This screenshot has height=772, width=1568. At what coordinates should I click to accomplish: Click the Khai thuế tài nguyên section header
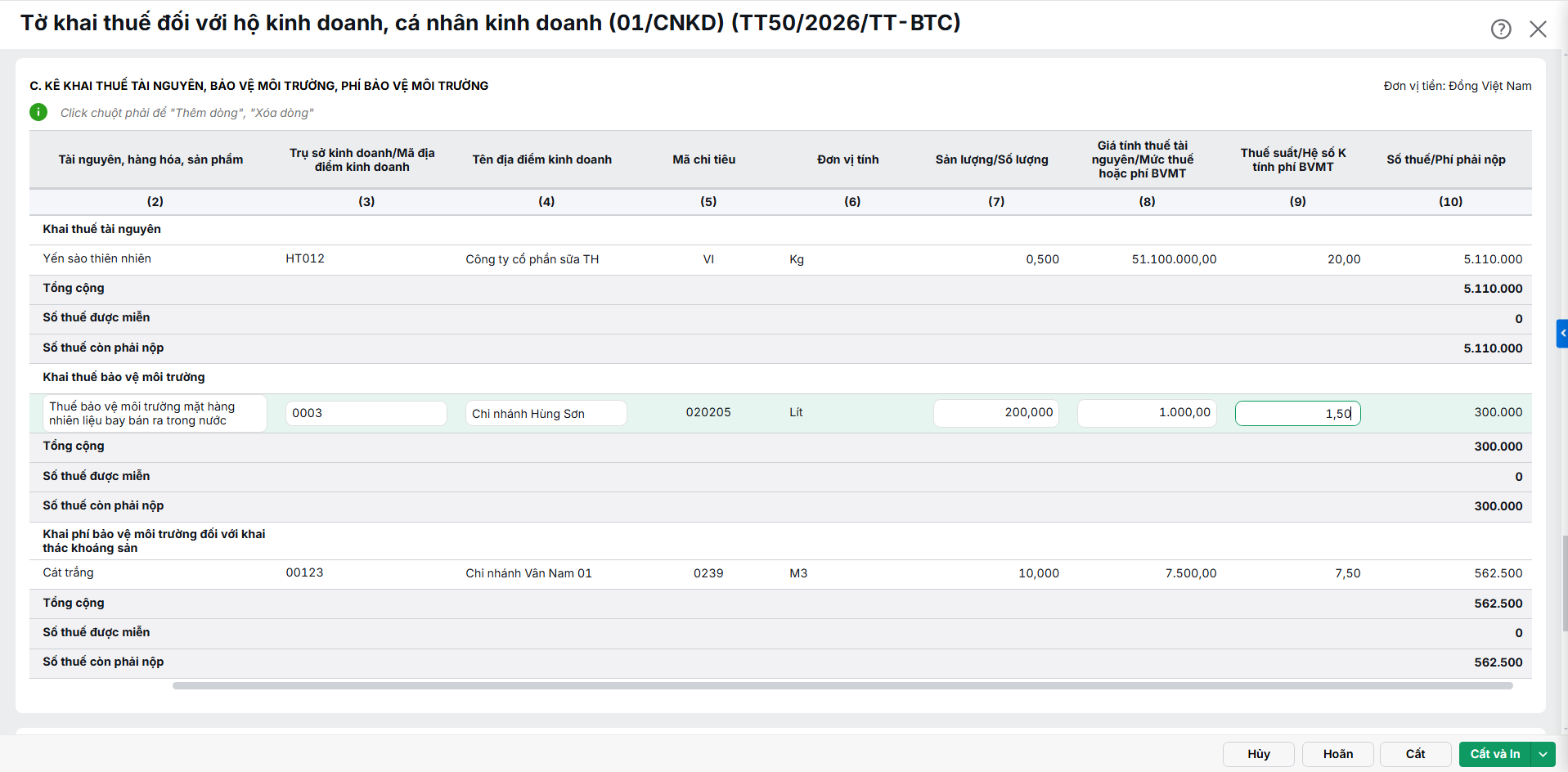(101, 229)
